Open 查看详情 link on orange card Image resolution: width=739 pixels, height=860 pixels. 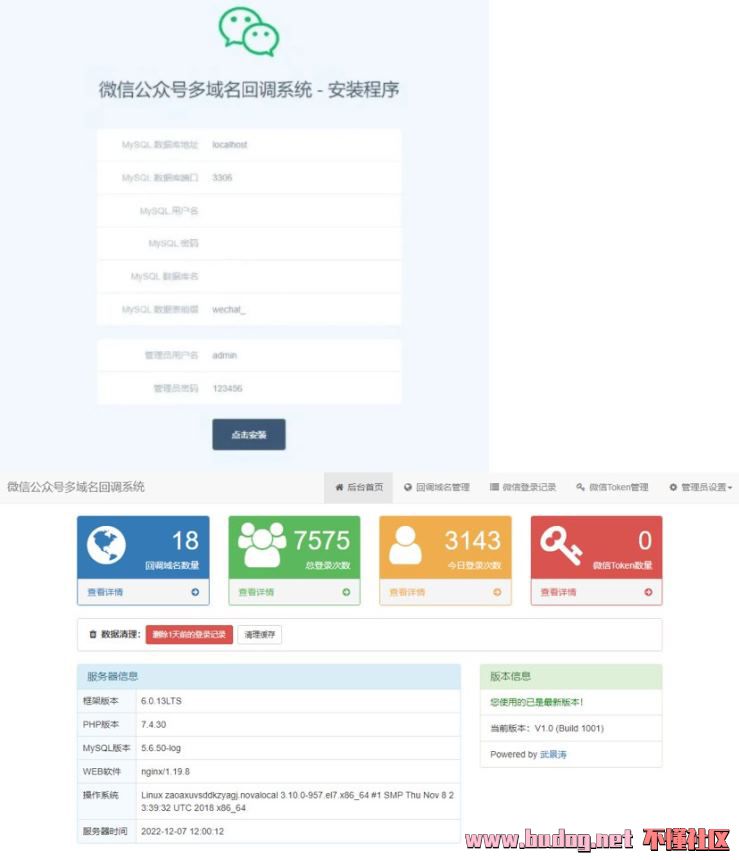[407, 592]
